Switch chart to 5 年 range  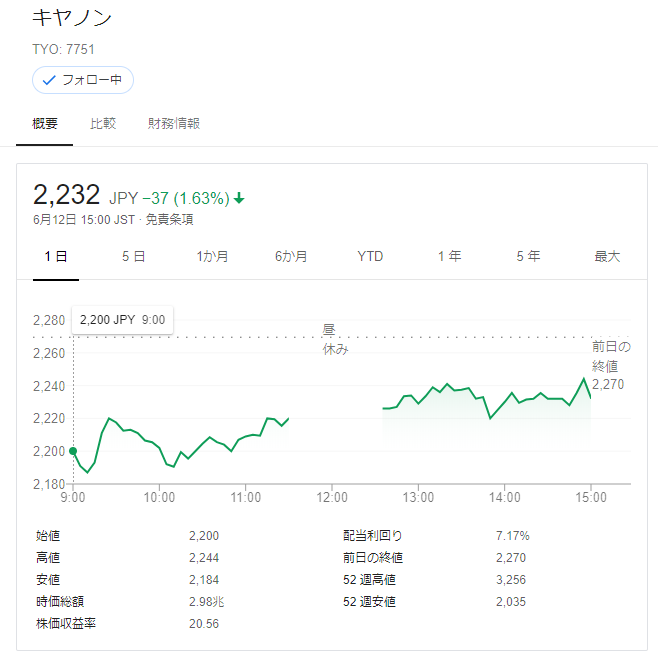coord(528,256)
